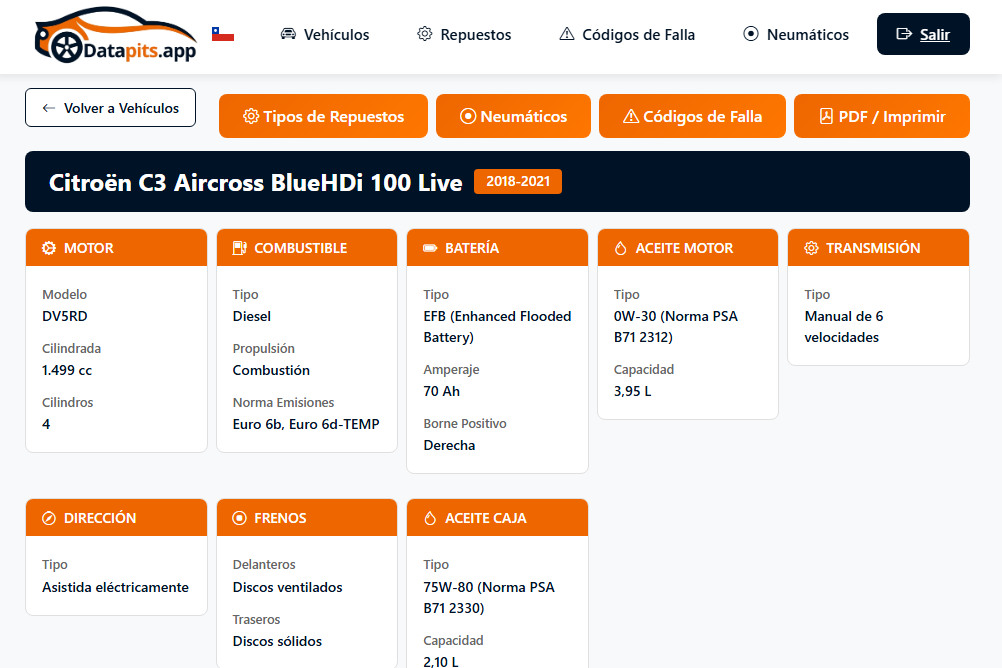1002x668 pixels.
Task: Click the orange Códigos de Falla button
Action: coord(692,116)
